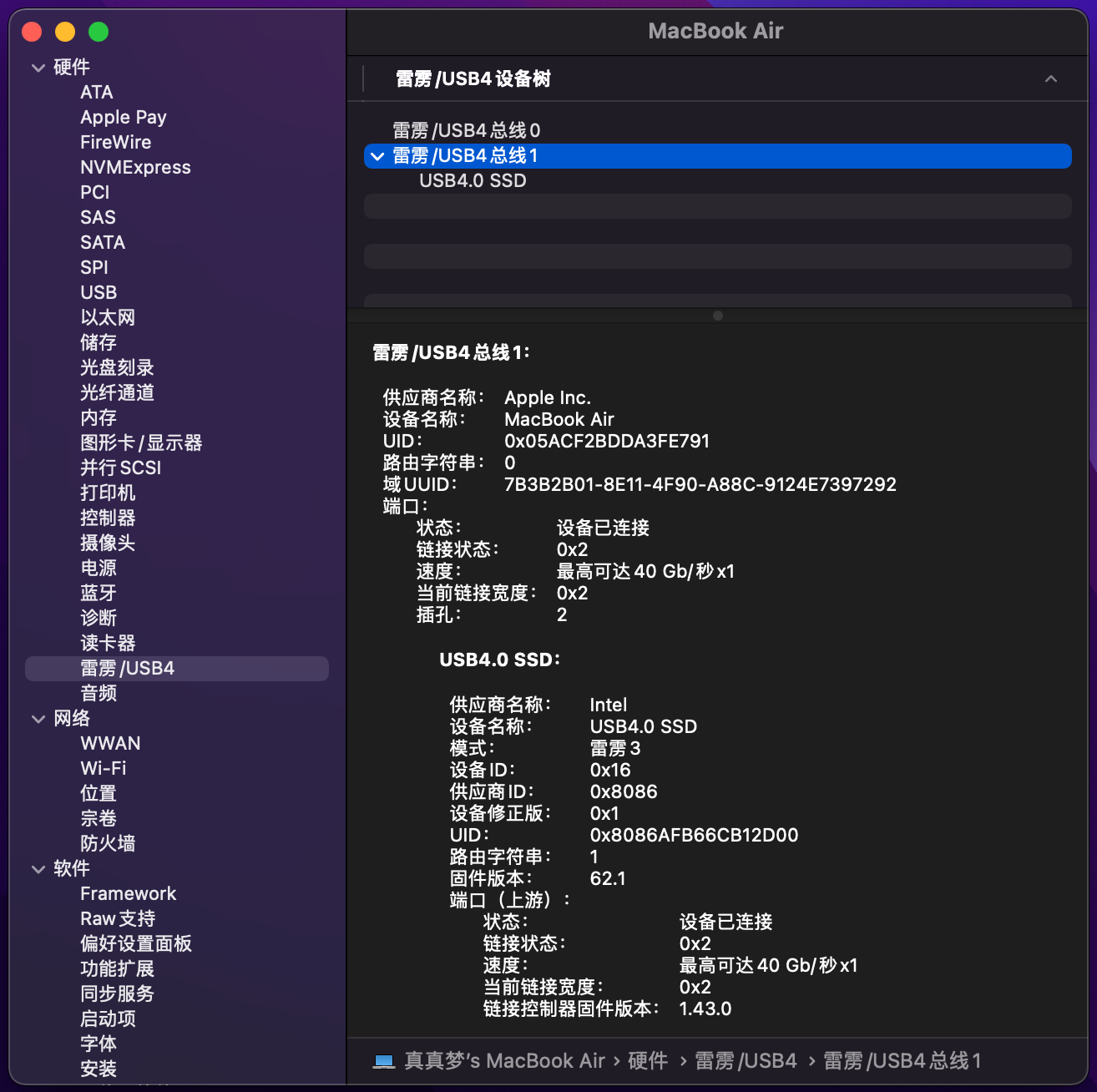
Task: Select USB4.0 SSD in device tree
Action: tap(473, 180)
